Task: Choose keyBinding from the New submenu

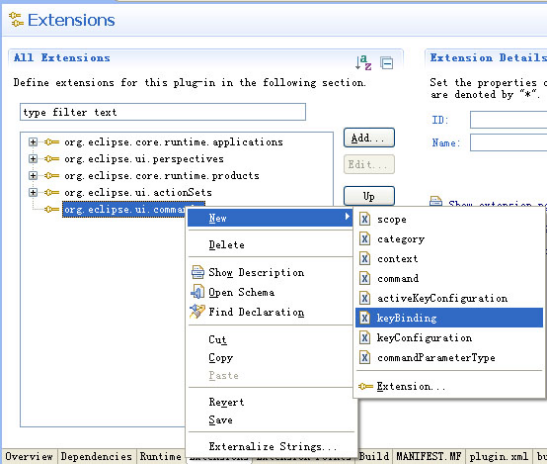Action: [449, 318]
